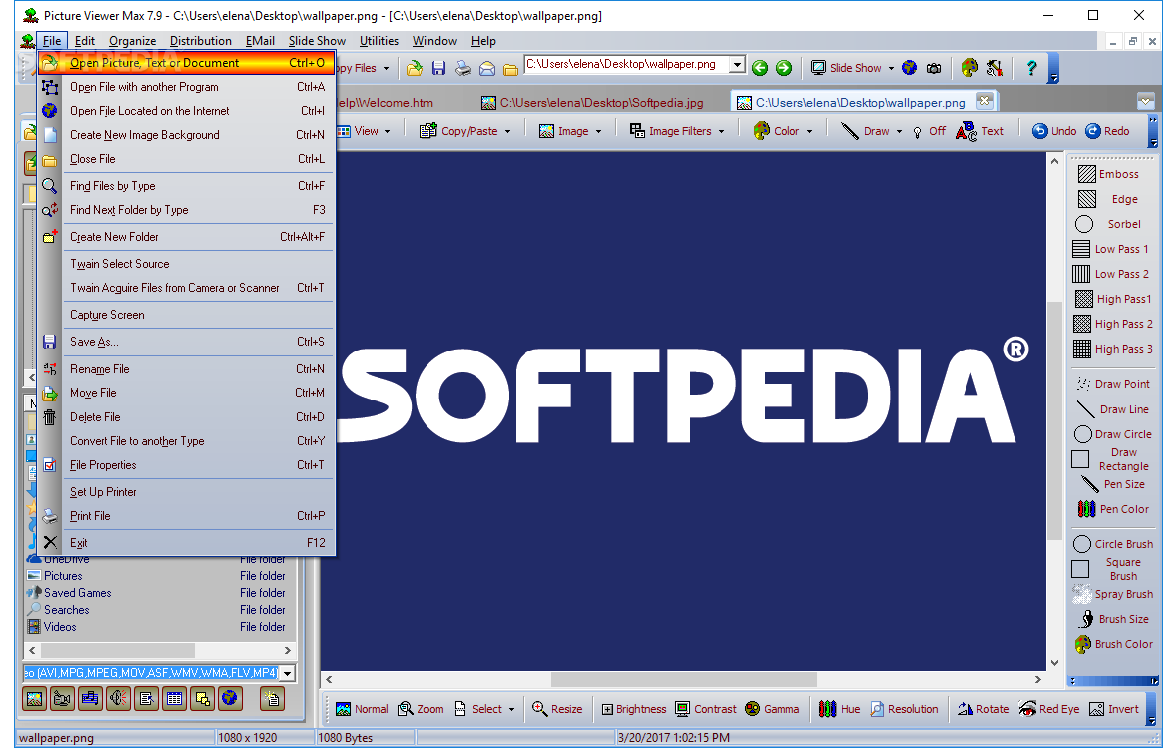Open the Utilities menu
The width and height of the screenshot is (1163, 748).
379,42
